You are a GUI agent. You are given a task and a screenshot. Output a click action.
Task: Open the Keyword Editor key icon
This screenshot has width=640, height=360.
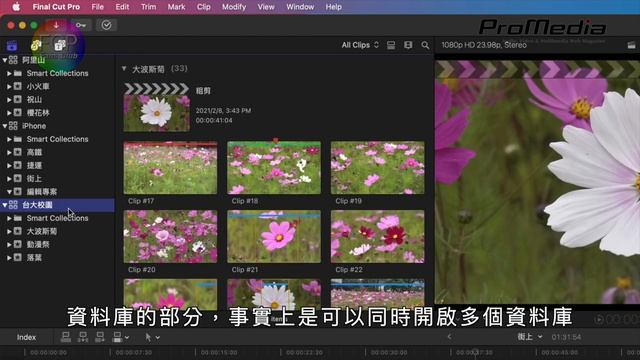point(81,25)
